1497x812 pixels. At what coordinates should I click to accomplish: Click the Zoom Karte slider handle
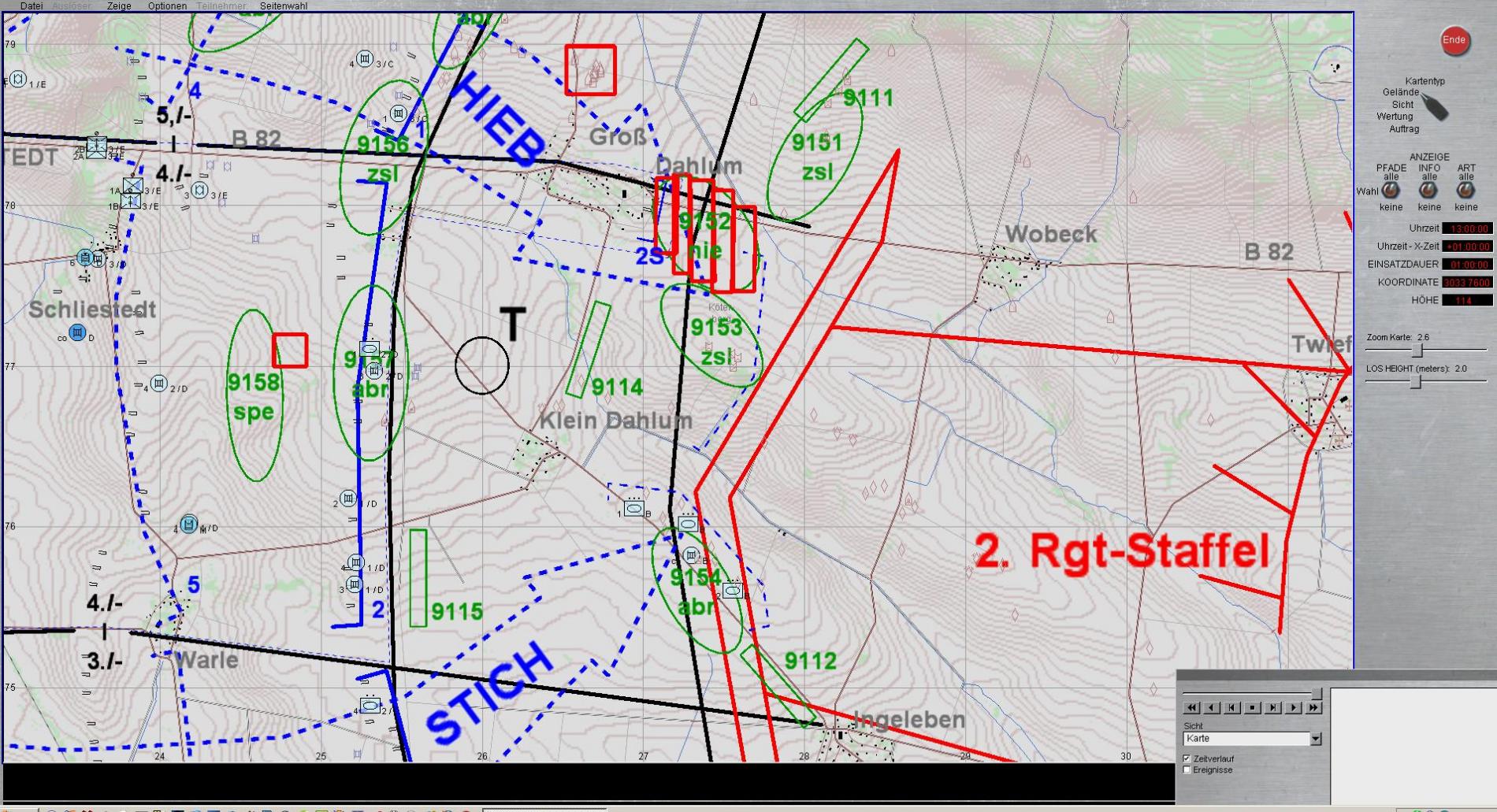1417,350
